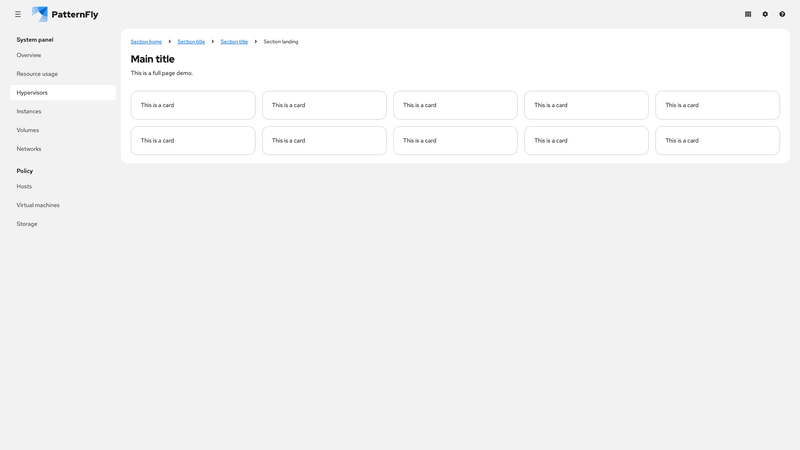Click the help question mark icon
Image resolution: width=800 pixels, height=450 pixels.
782,14
